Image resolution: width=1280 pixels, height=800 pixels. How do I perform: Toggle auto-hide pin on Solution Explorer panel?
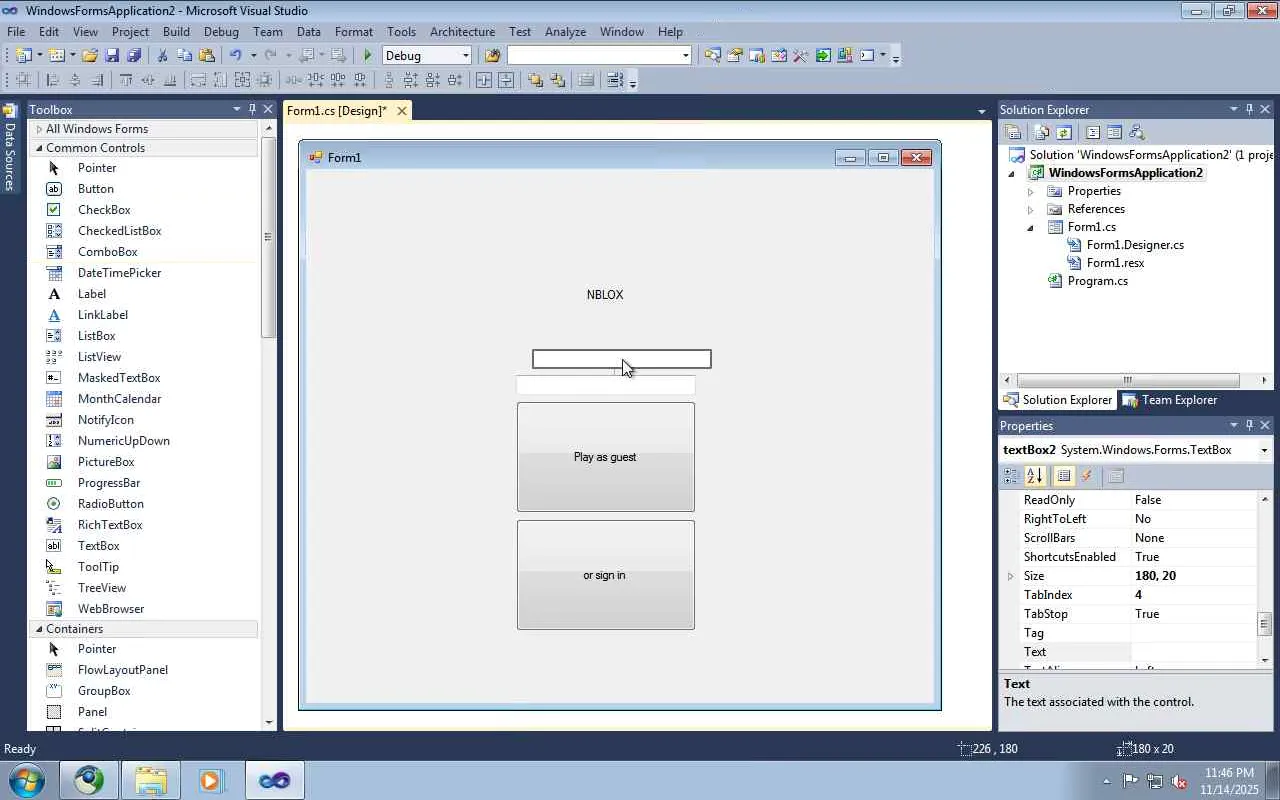coord(1249,109)
